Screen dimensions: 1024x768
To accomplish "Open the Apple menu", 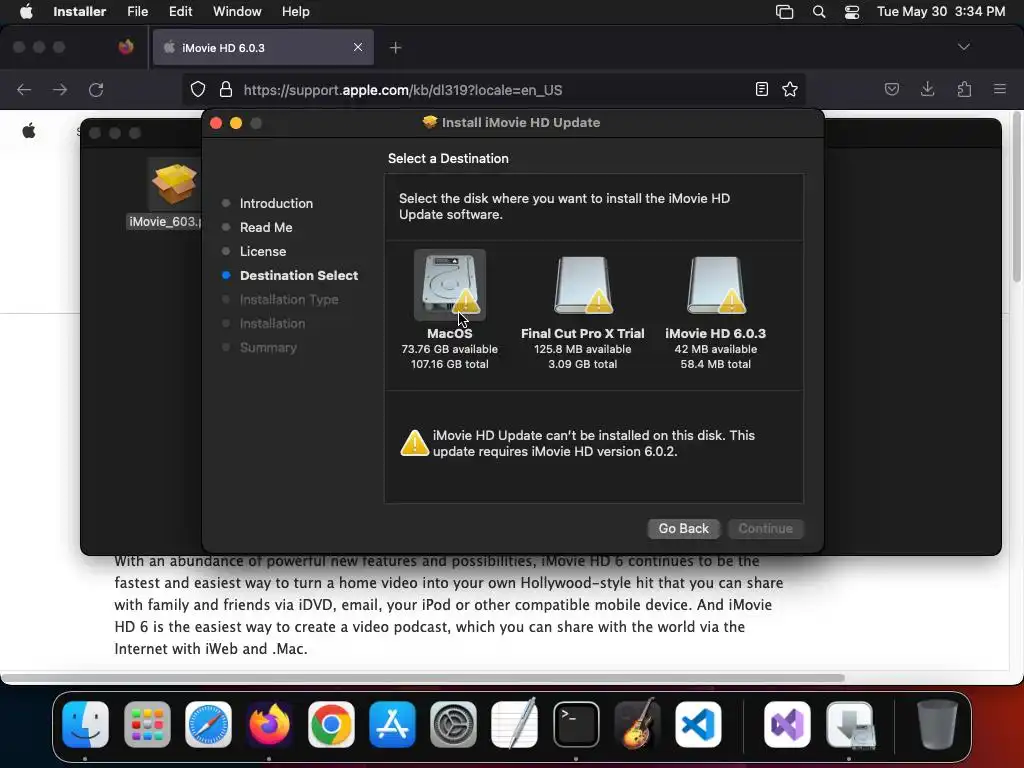I will point(26,12).
